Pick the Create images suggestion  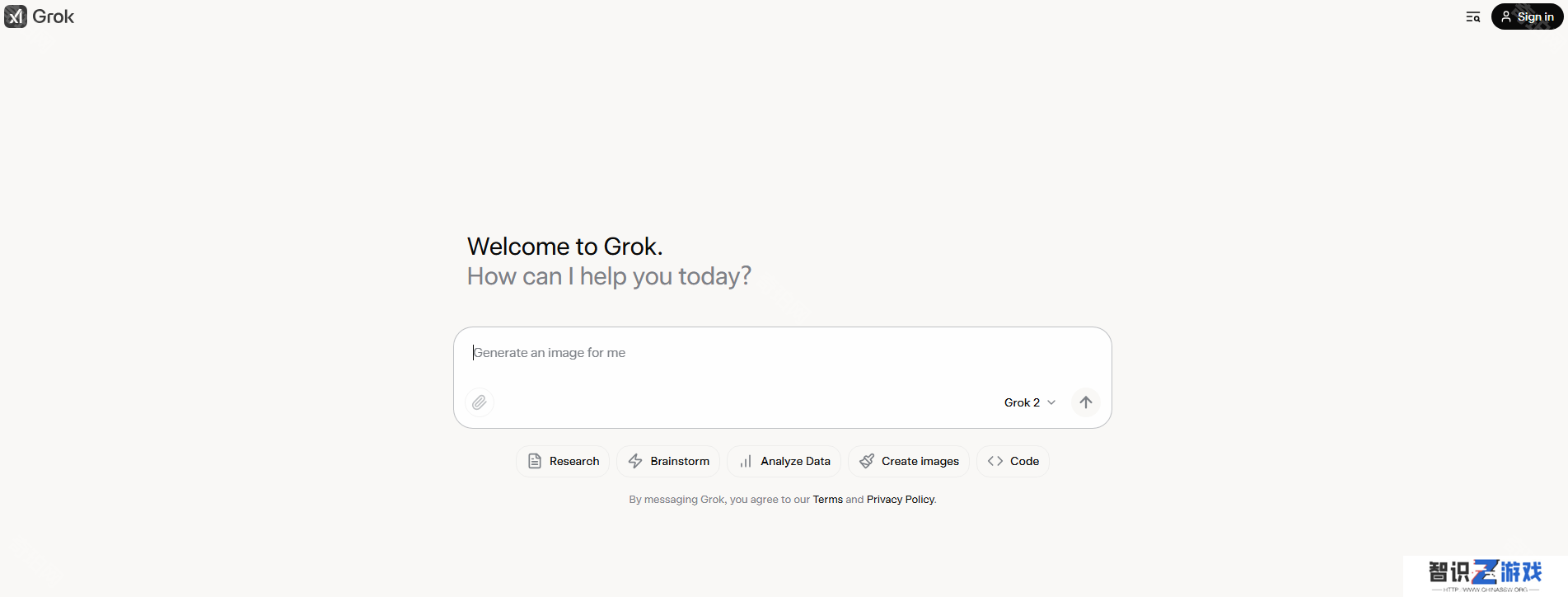pos(909,461)
